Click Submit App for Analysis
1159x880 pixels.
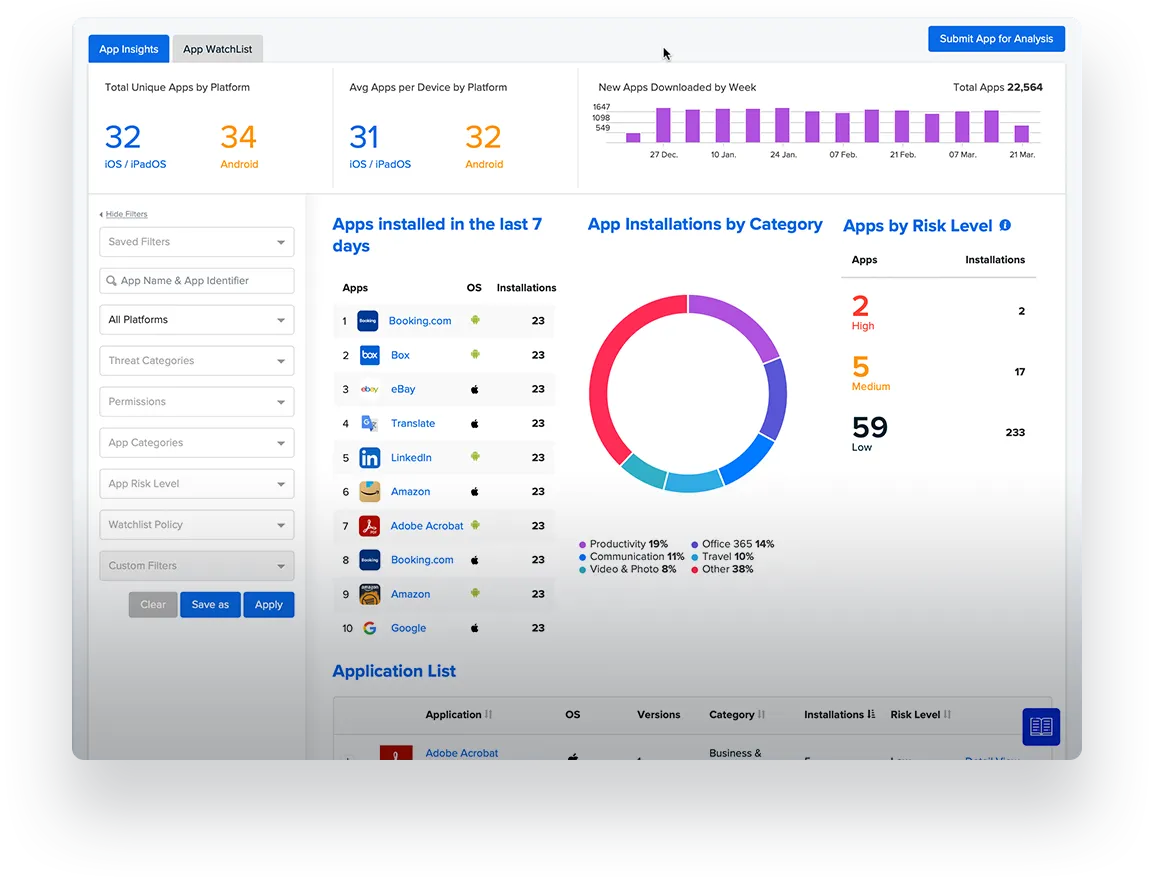point(996,38)
